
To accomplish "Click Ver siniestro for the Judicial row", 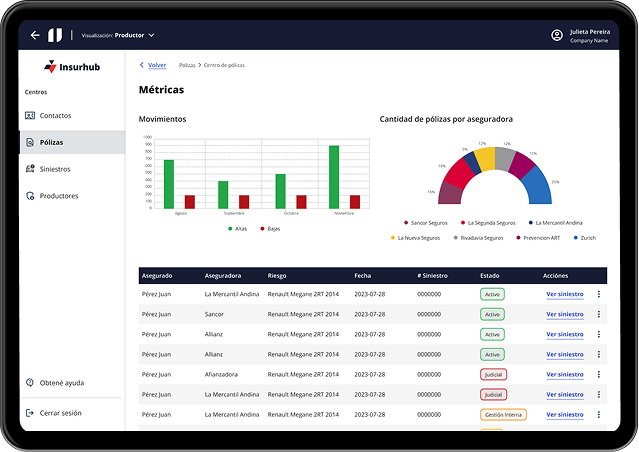I will pyautogui.click(x=564, y=374).
